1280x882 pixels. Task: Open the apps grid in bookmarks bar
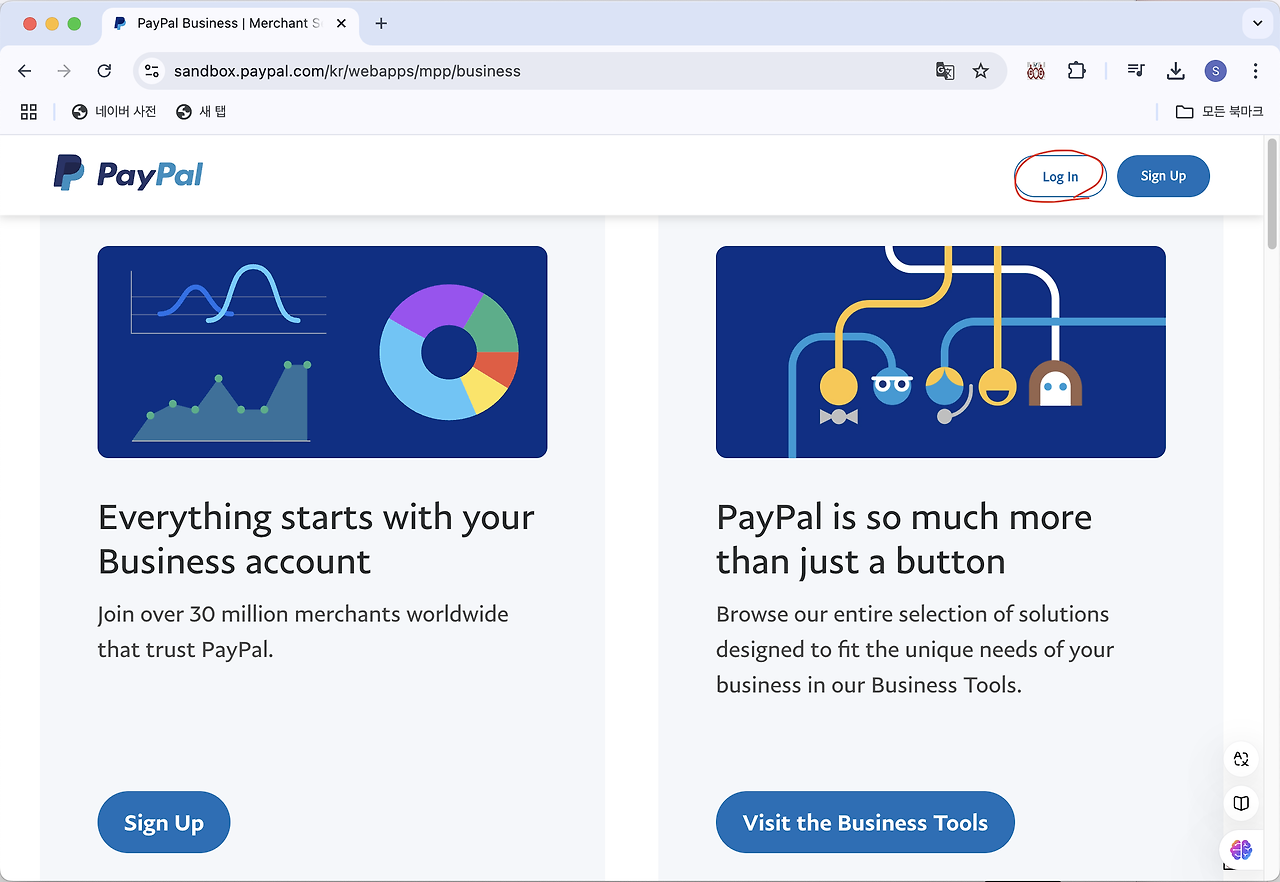pyautogui.click(x=29, y=112)
